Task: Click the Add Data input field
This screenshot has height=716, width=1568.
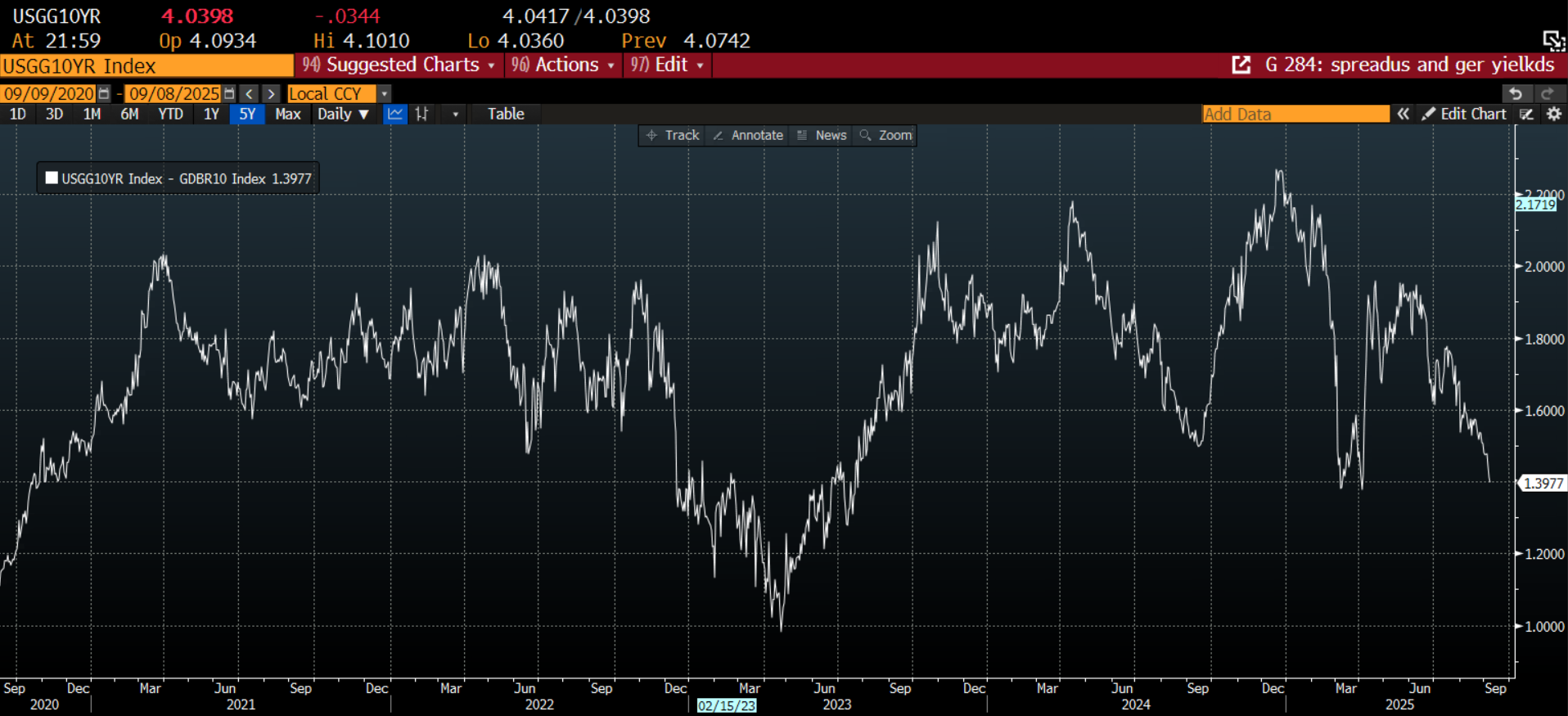Action: [1295, 114]
